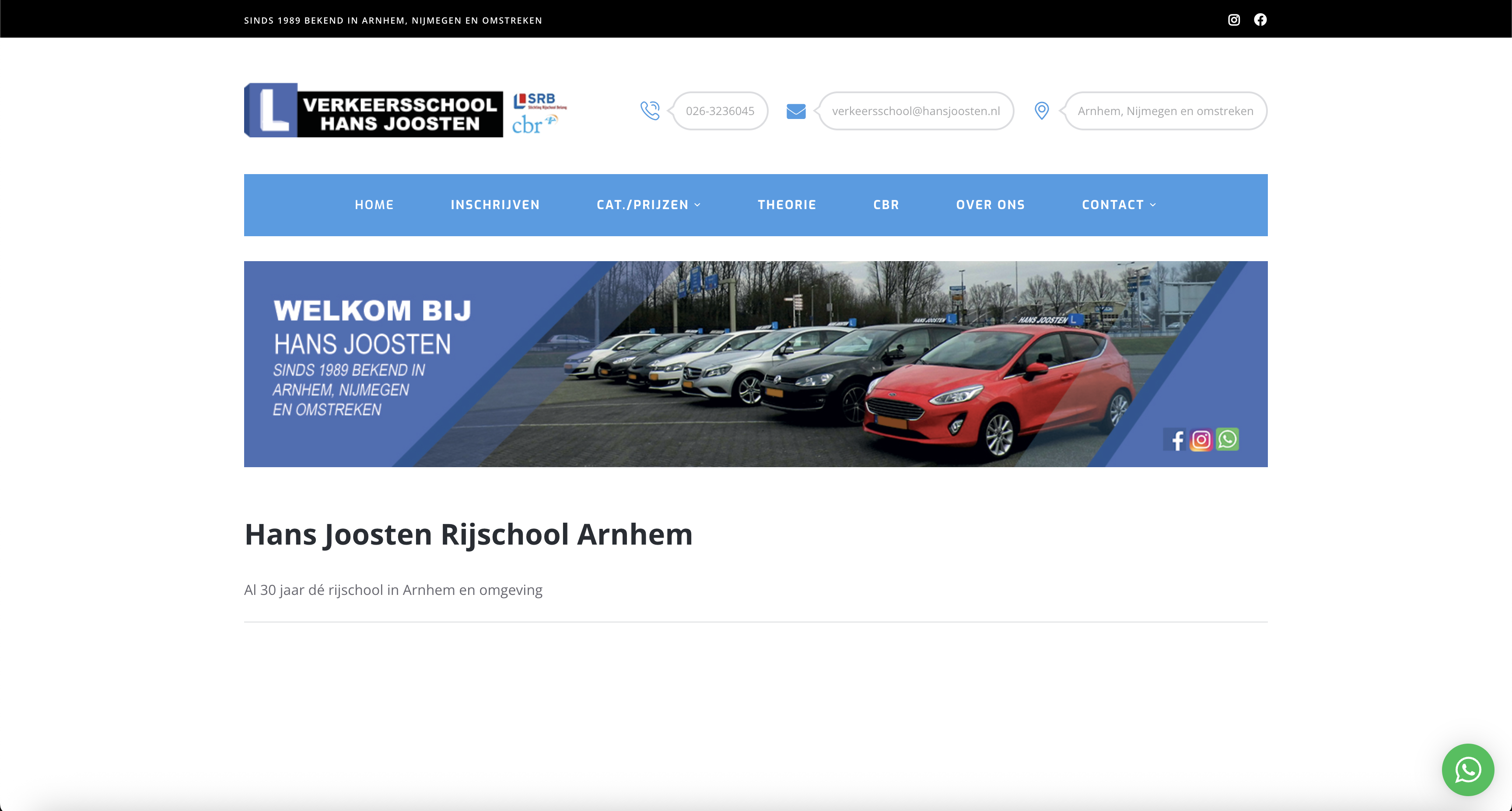Open the Cat./Prijzen menu item
Screen dimensions: 1512x811
[642, 205]
